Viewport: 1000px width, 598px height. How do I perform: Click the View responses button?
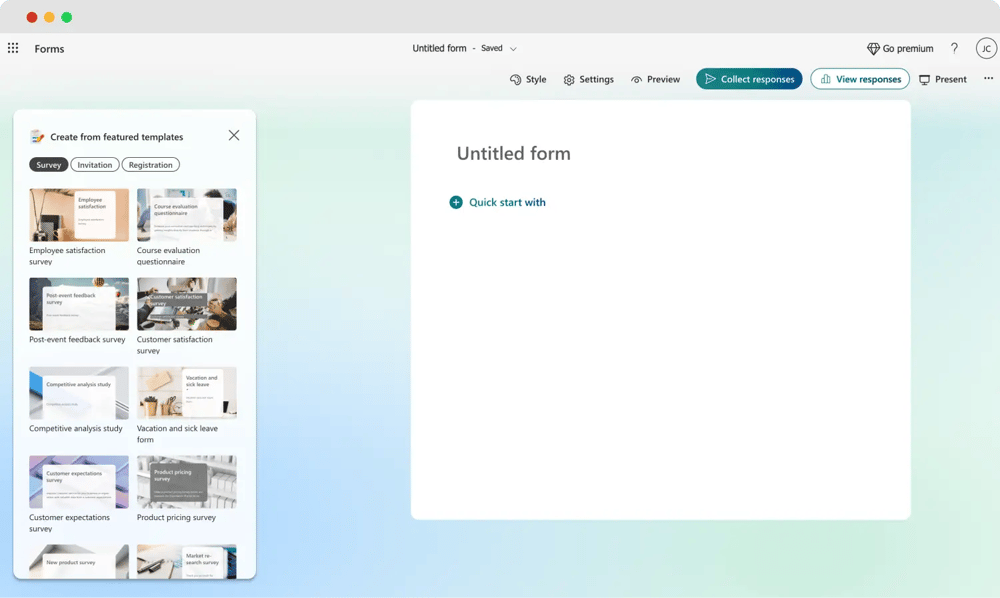click(x=860, y=79)
